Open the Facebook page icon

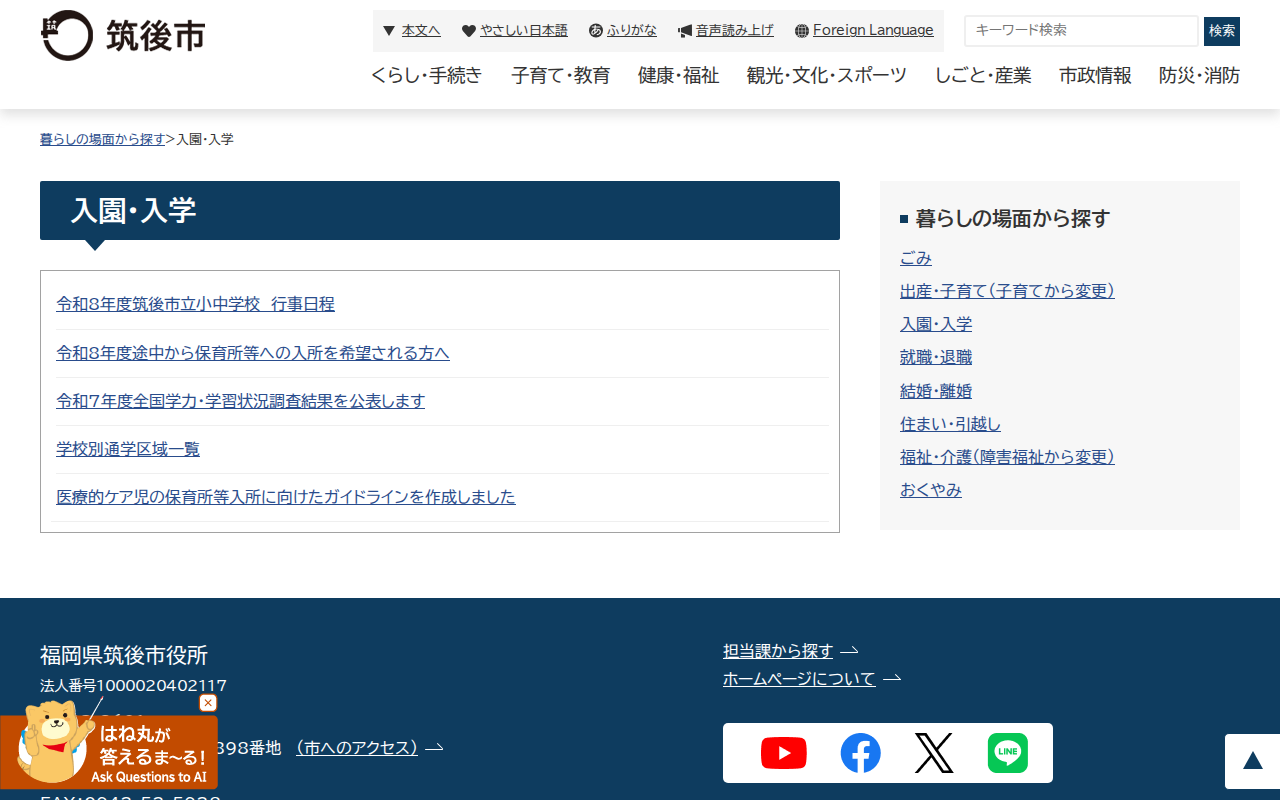click(x=860, y=753)
